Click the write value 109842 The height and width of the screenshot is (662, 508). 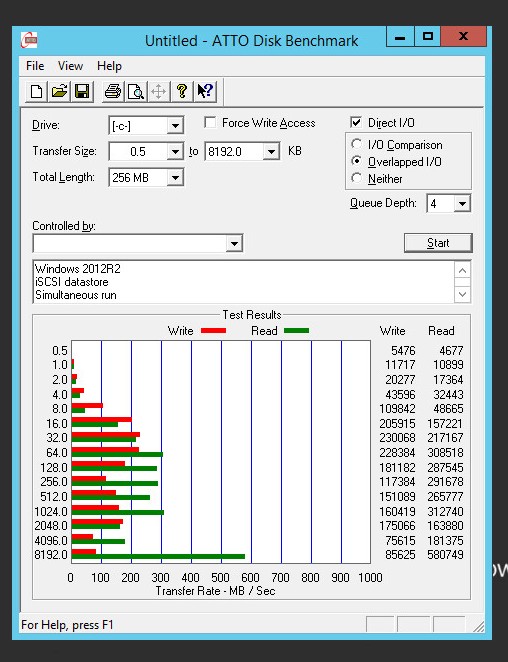pos(397,409)
